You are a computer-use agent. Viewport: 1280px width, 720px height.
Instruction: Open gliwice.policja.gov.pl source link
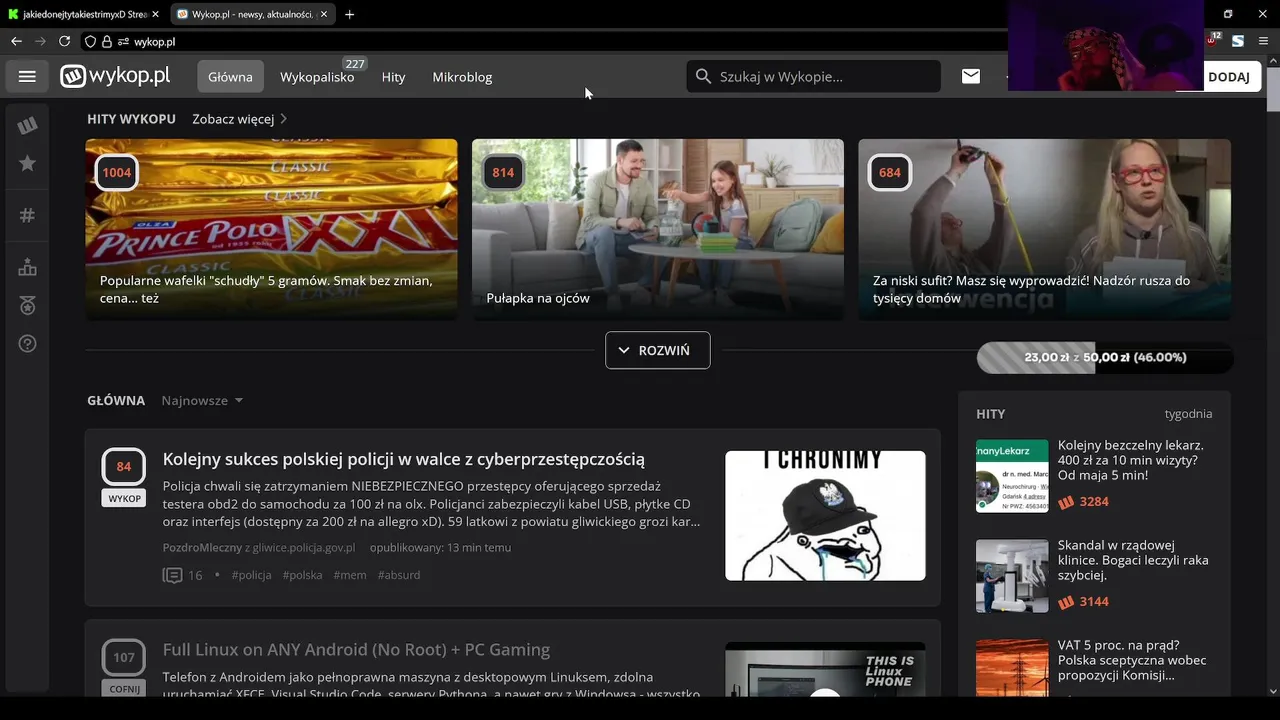304,547
